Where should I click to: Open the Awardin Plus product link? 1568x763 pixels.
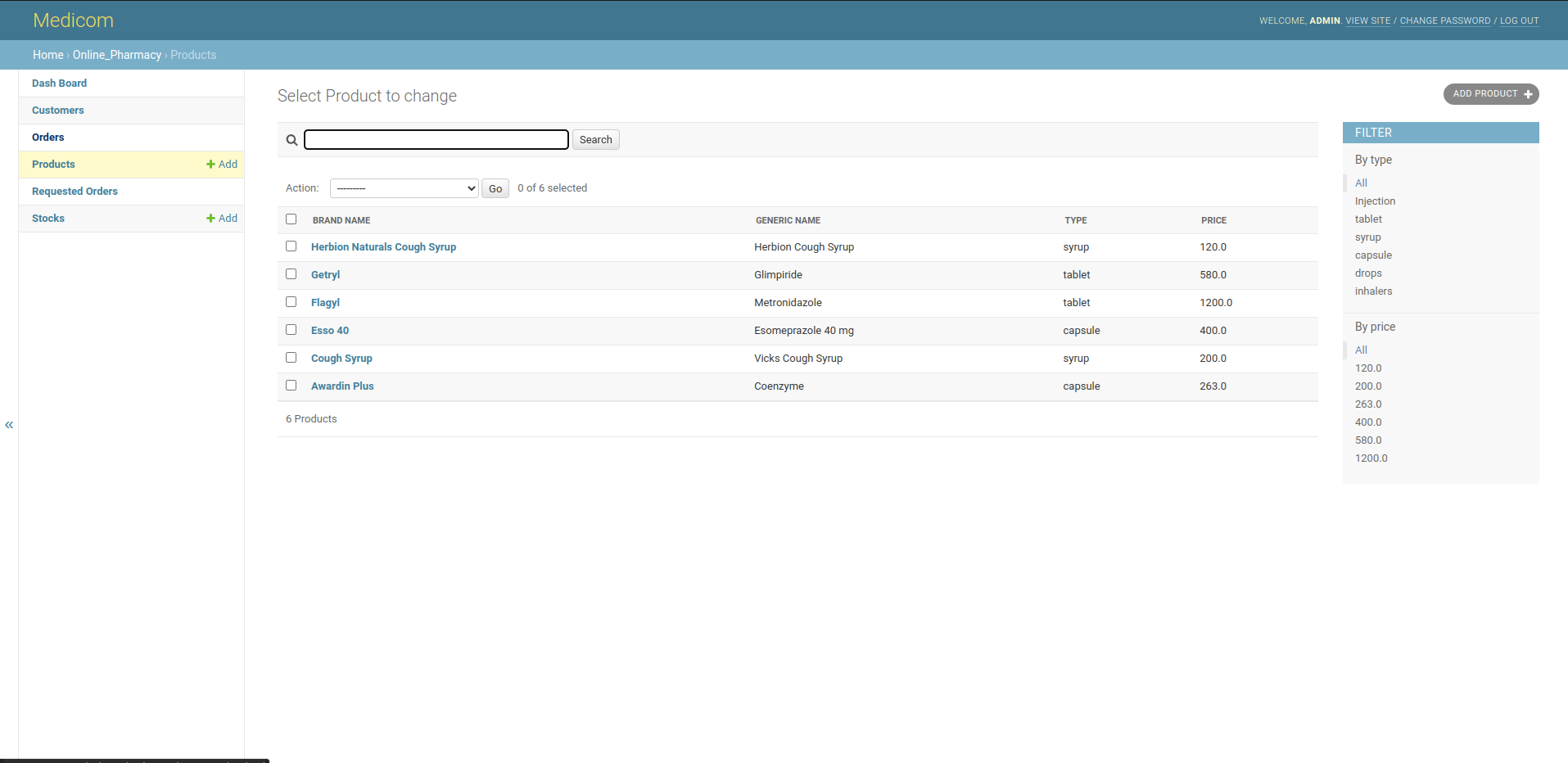coord(342,386)
